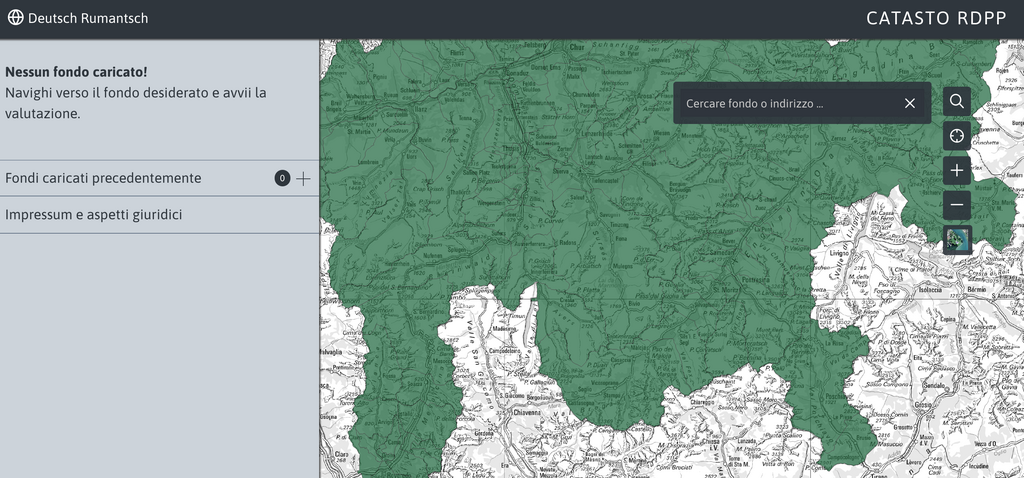This screenshot has width=1024, height=478.
Task: Clear search field using the X icon
Action: click(x=910, y=103)
